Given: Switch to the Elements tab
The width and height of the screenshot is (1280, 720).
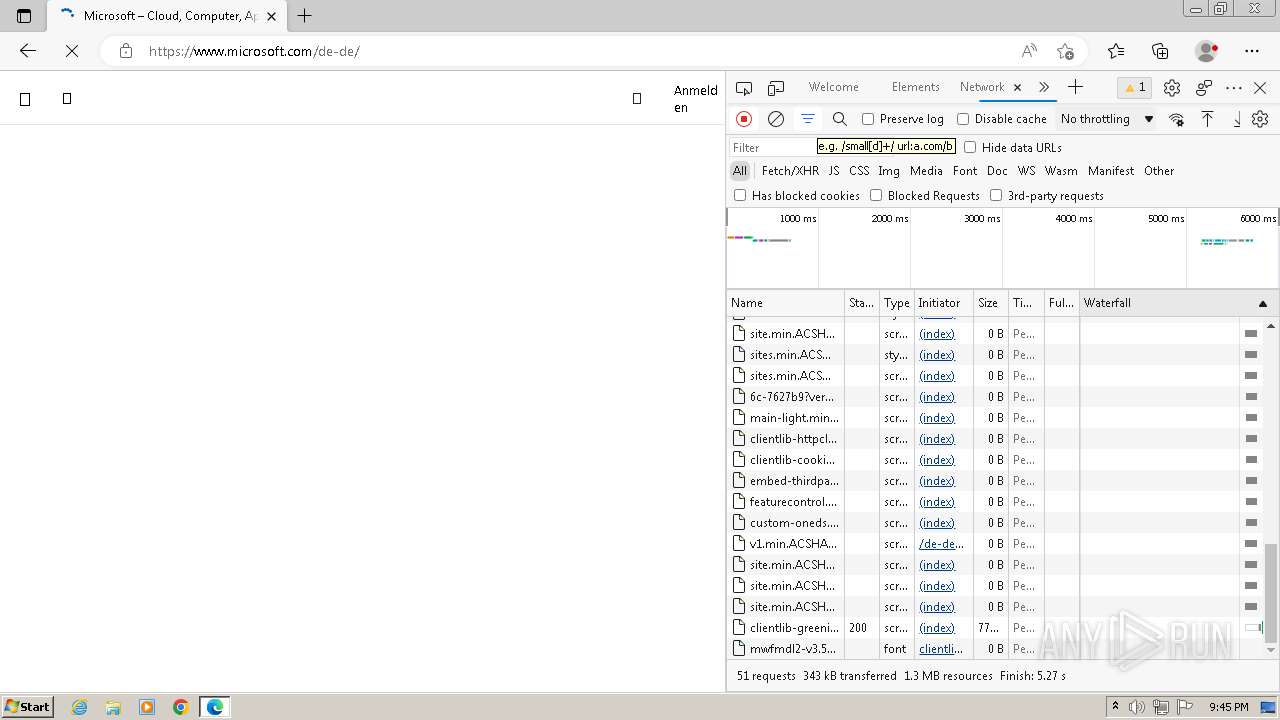Looking at the screenshot, I should [915, 87].
